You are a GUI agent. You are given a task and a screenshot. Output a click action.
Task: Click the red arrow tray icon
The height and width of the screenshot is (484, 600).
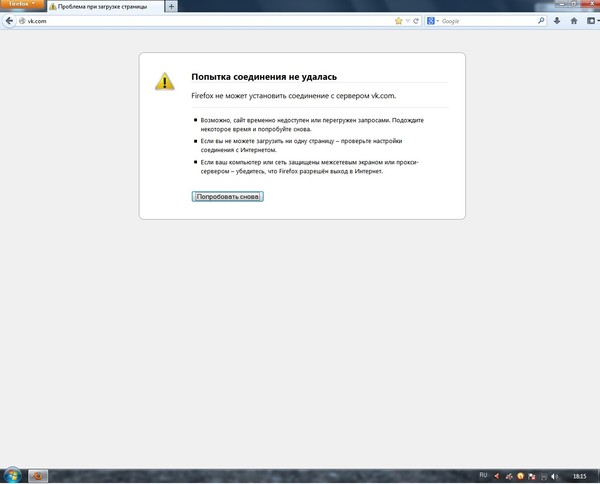click(x=497, y=476)
